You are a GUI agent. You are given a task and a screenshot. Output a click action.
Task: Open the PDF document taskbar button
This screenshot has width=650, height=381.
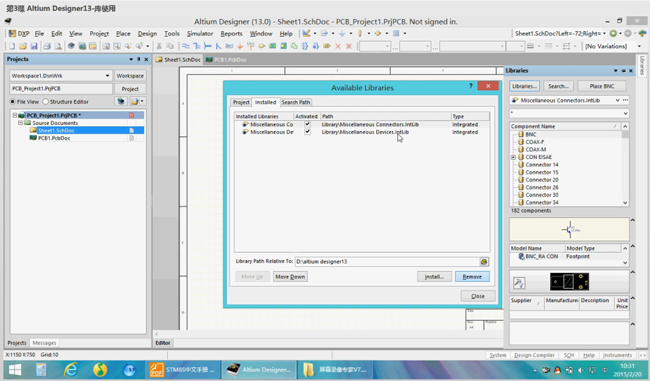pos(182,369)
